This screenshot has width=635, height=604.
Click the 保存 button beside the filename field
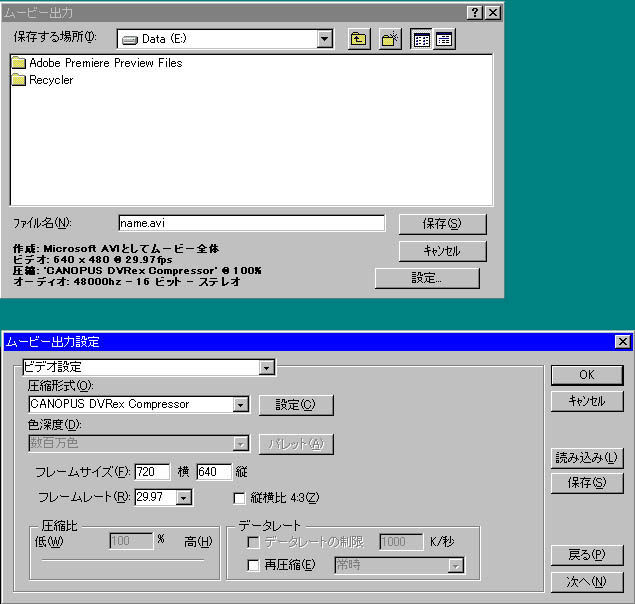click(442, 224)
